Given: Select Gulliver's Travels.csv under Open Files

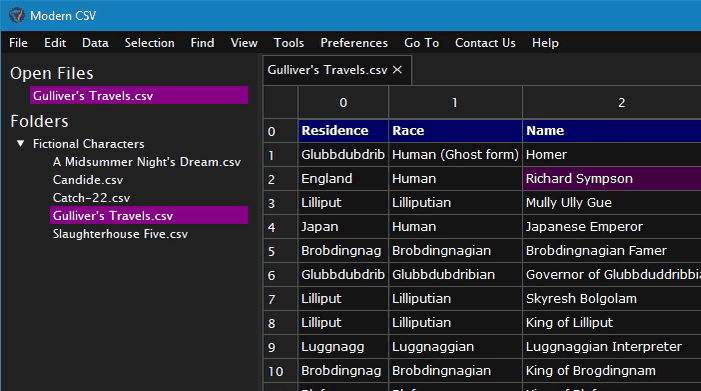Looking at the screenshot, I should pos(139,95).
